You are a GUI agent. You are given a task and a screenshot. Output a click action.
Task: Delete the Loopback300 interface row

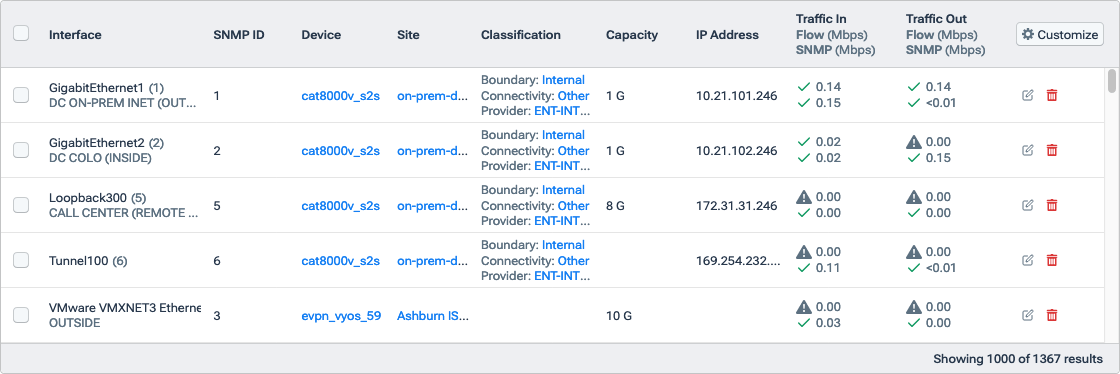(1051, 205)
